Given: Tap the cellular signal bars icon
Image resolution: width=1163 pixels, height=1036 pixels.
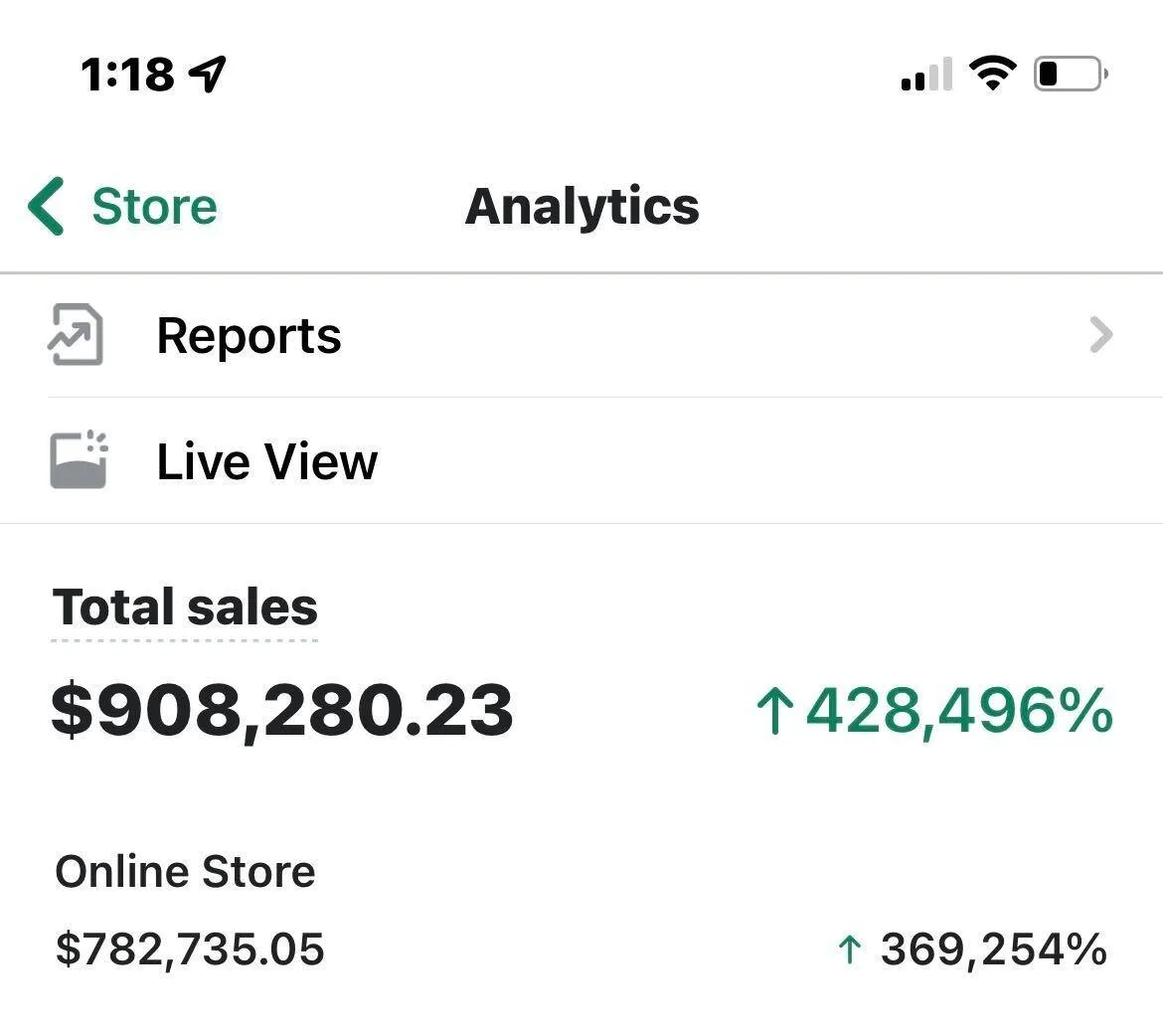Looking at the screenshot, I should [x=925, y=75].
